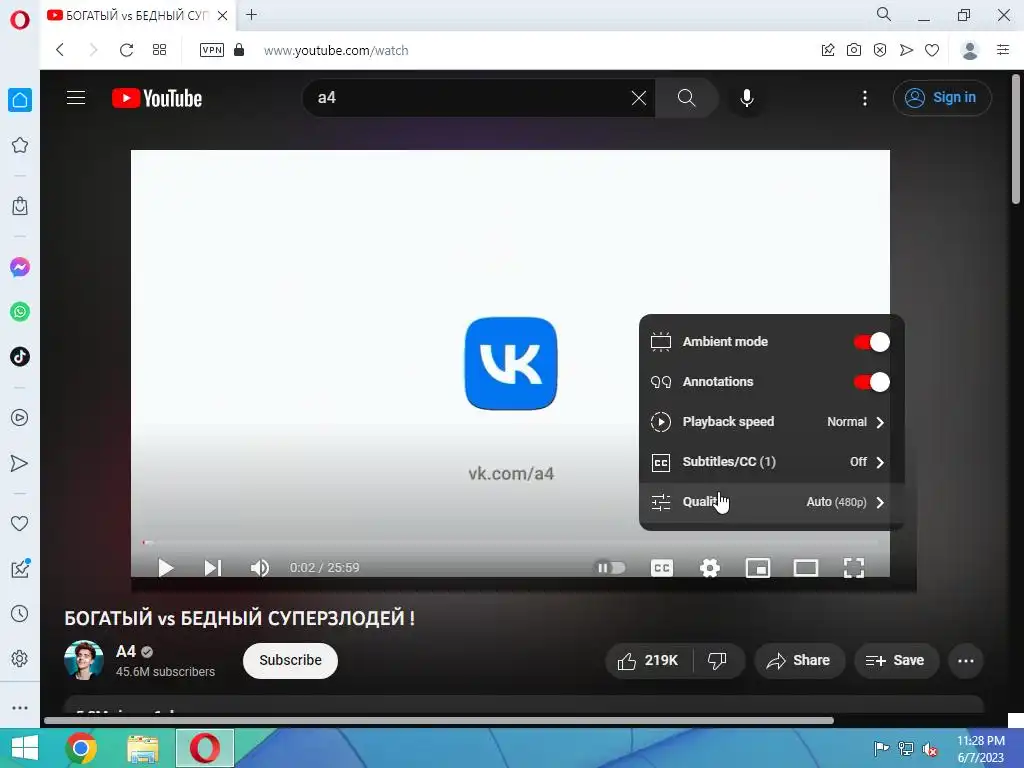
Task: Toggle closed captions CC button
Action: (x=662, y=568)
